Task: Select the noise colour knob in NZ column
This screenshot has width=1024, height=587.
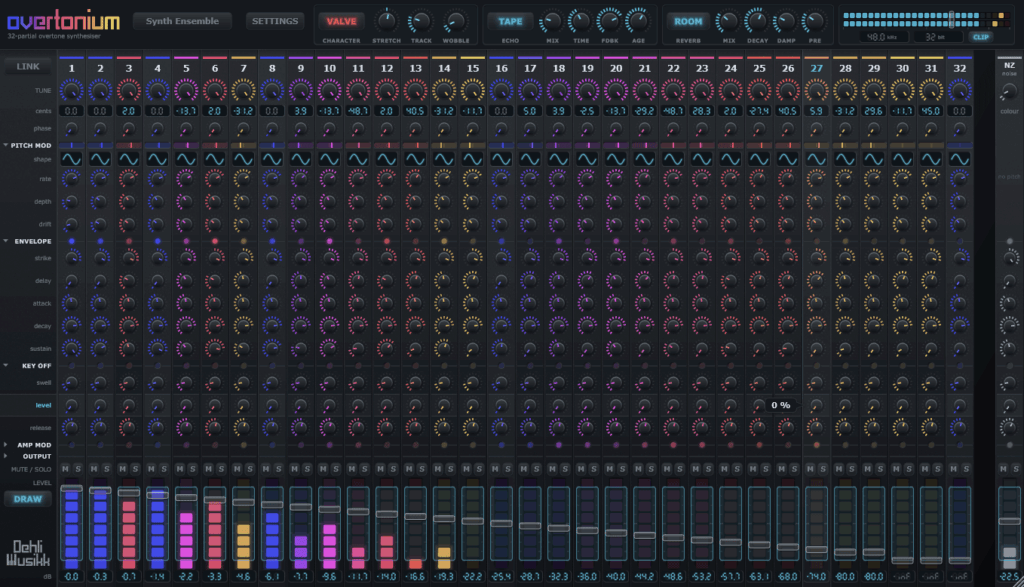Action: click(1009, 93)
